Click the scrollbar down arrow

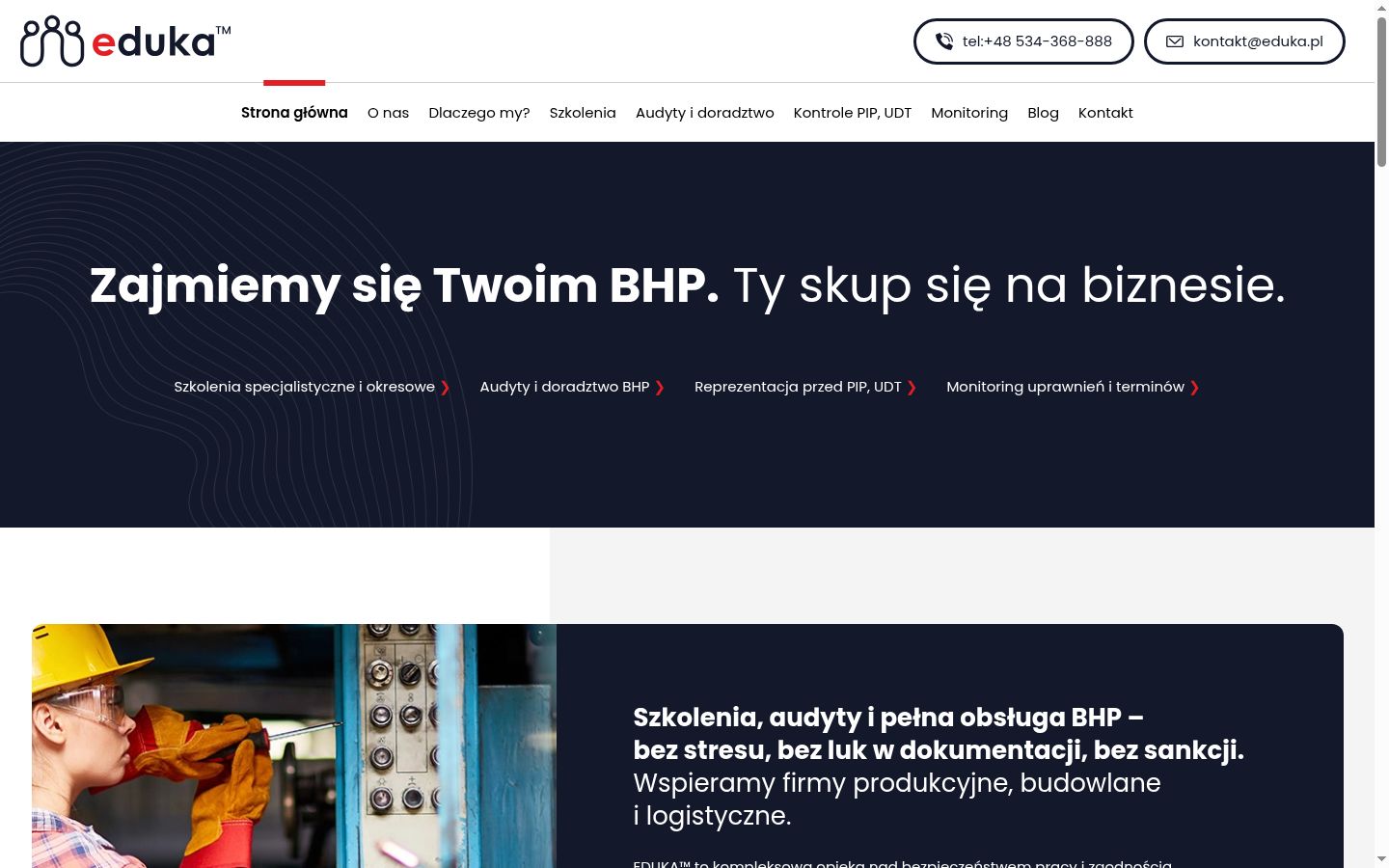(1381, 859)
